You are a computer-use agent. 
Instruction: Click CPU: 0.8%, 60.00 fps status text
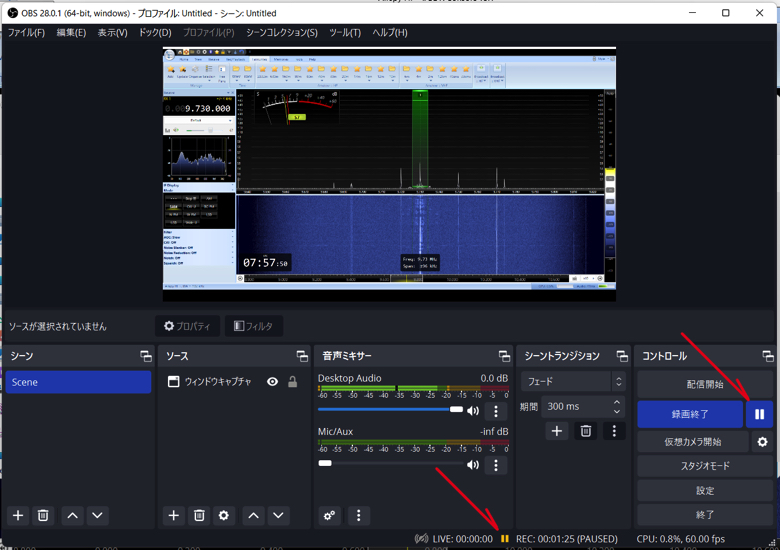pos(680,539)
